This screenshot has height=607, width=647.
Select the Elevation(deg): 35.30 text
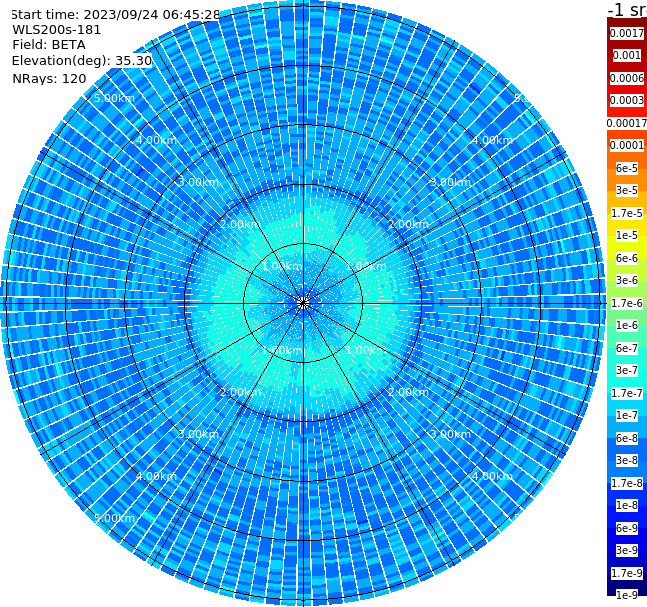[x=82, y=61]
